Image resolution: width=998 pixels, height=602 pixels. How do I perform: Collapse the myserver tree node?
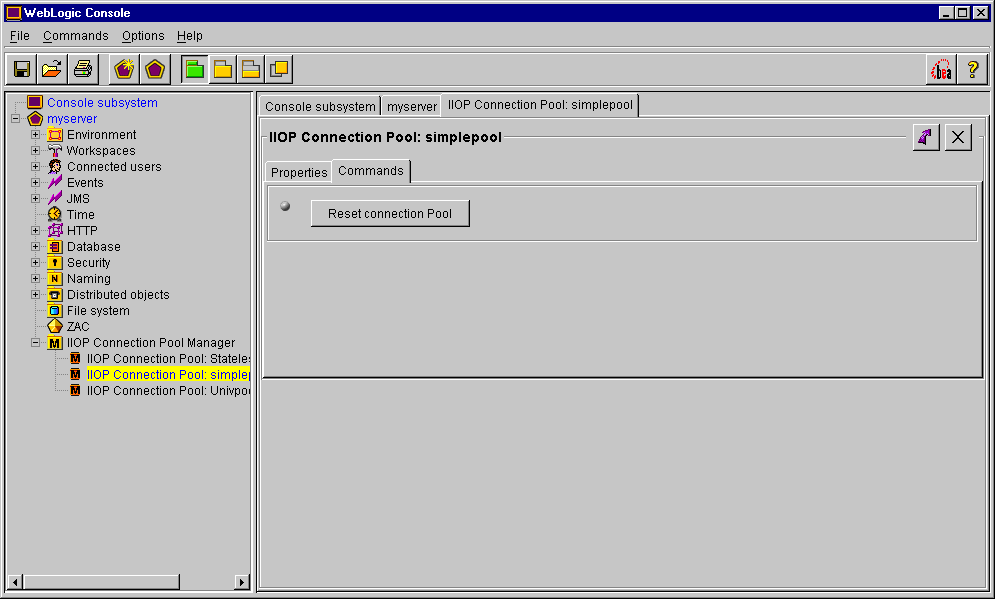click(x=15, y=119)
